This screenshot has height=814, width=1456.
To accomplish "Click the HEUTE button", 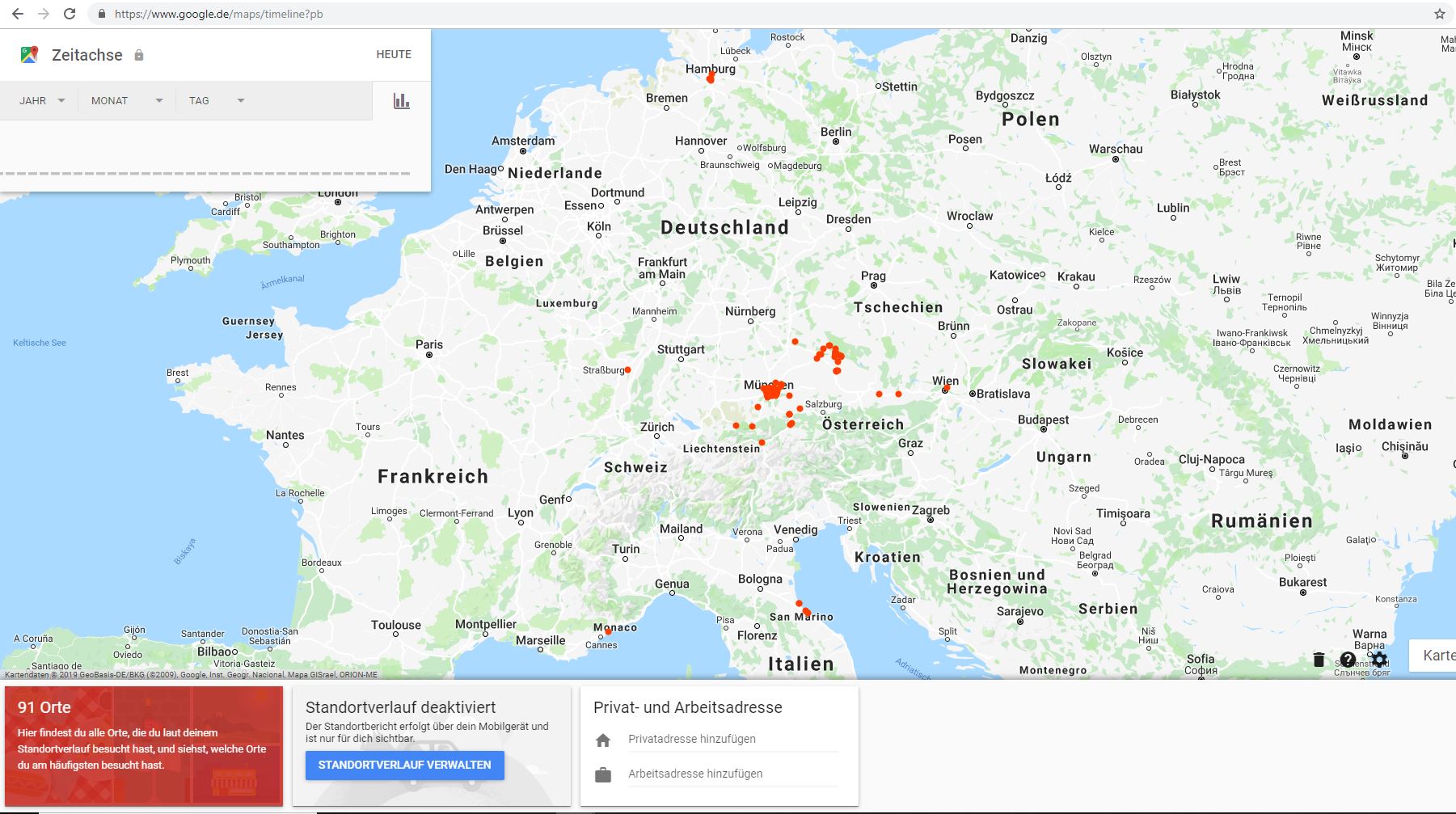I will (x=394, y=54).
